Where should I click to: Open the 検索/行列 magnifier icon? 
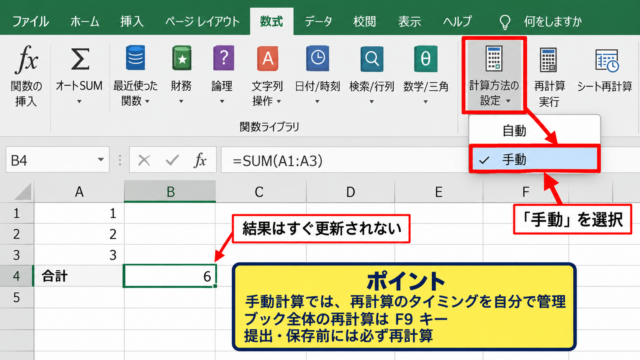[x=371, y=58]
